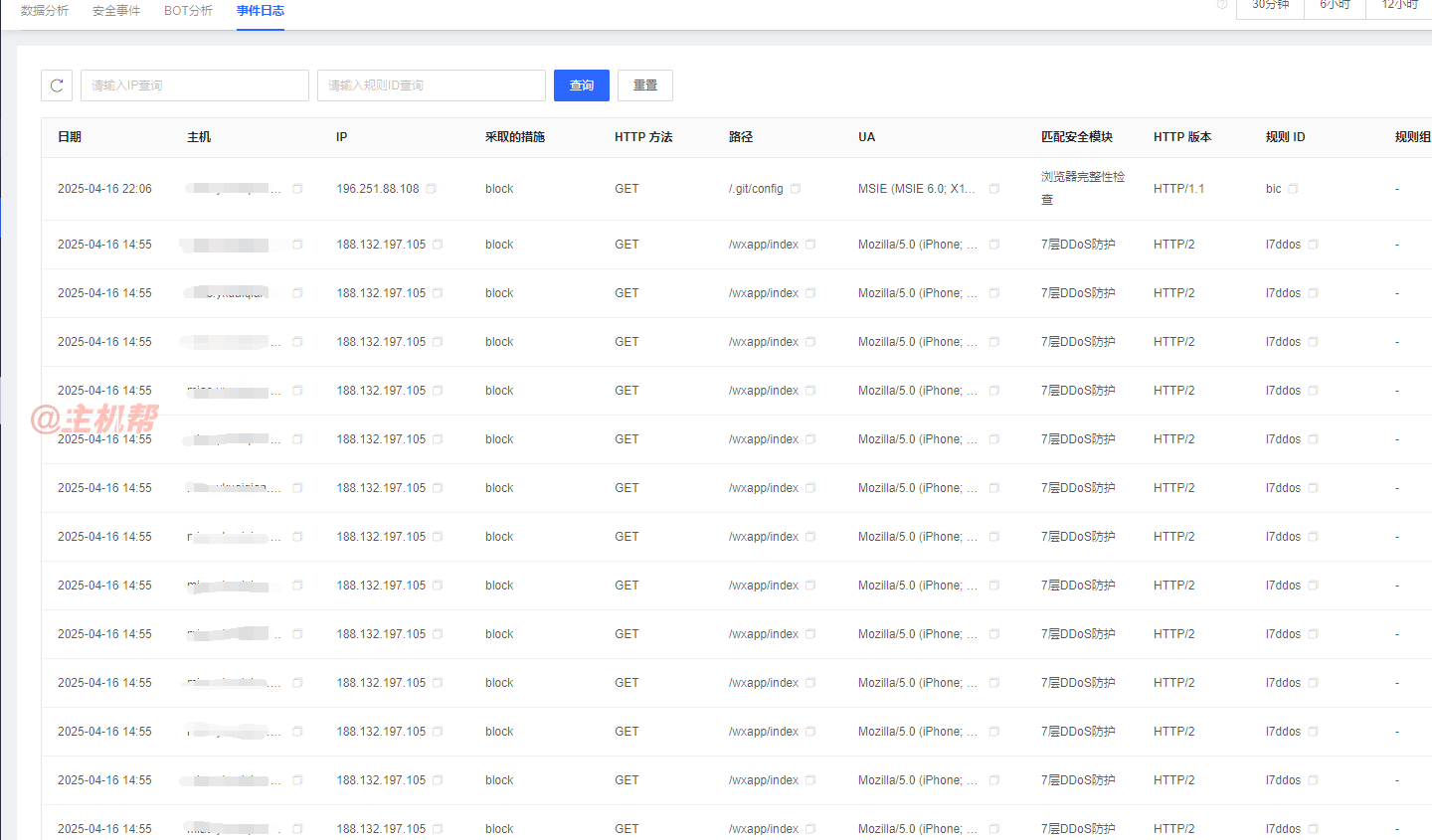Image resolution: width=1432 pixels, height=840 pixels.
Task: Click the 浏览器完整性检查 module cell
Action: [1083, 188]
